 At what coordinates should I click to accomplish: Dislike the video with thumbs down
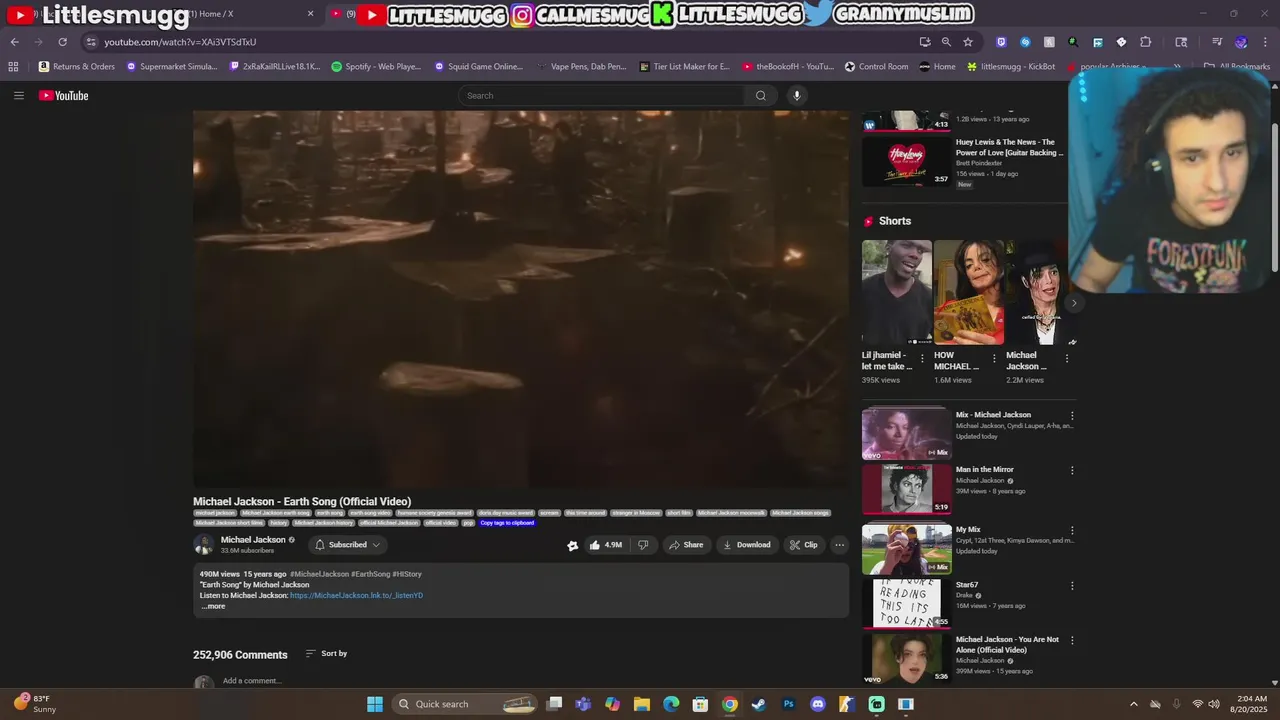click(x=643, y=545)
